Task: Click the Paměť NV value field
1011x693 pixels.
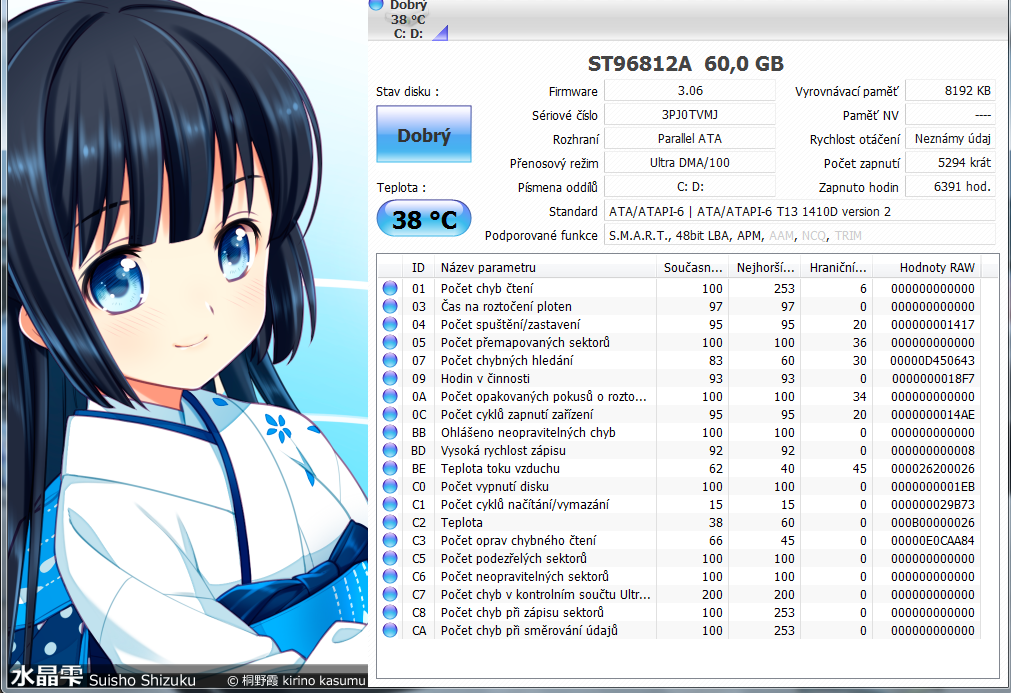Action: pyautogui.click(x=951, y=115)
